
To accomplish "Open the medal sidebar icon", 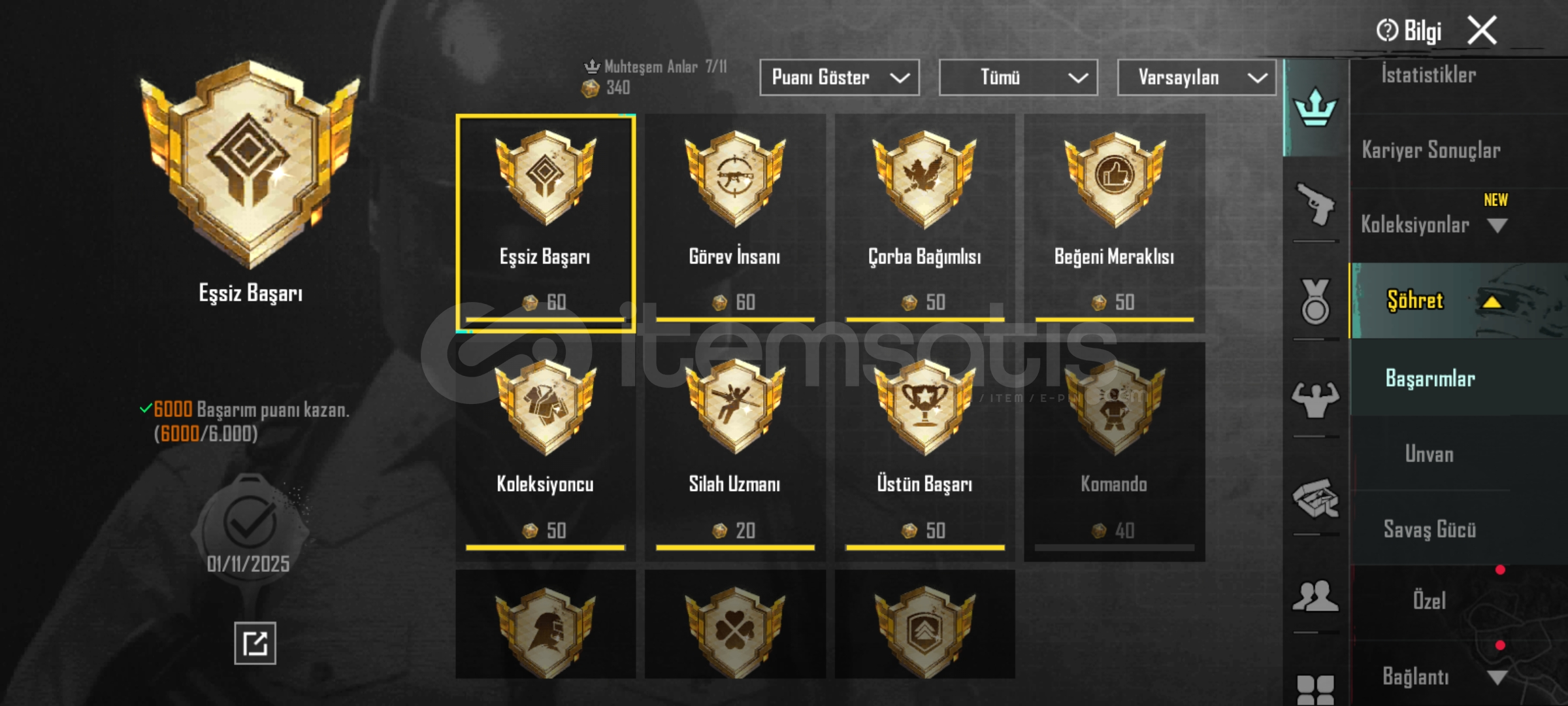I will [x=1315, y=302].
